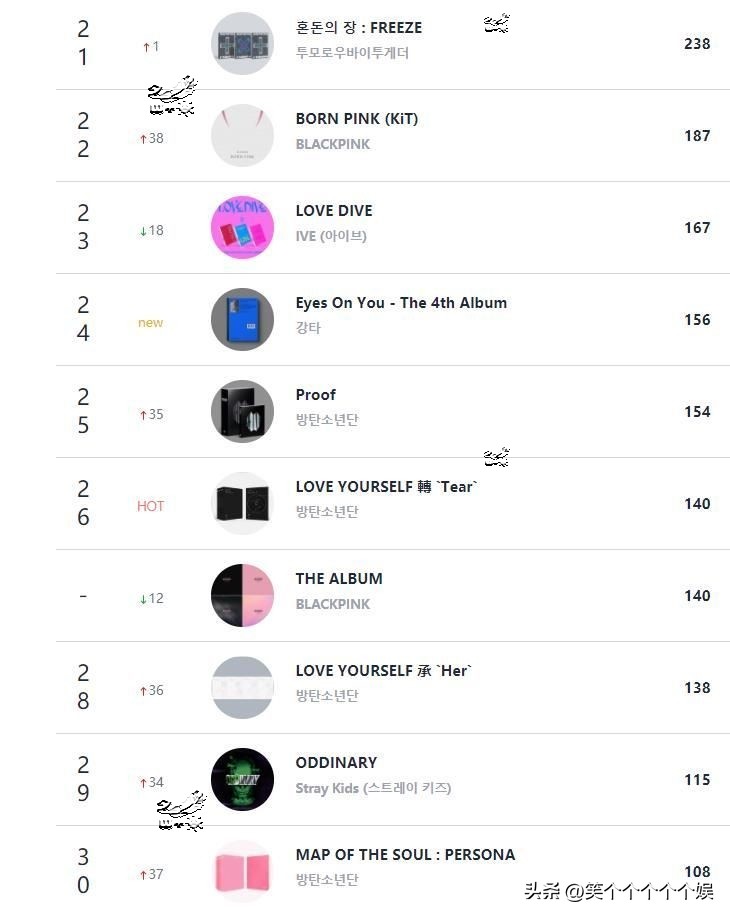This screenshot has height=917, width=730.
Task: Click the Stray Kids (스트레이 키즈) artist name
Action: [x=373, y=789]
